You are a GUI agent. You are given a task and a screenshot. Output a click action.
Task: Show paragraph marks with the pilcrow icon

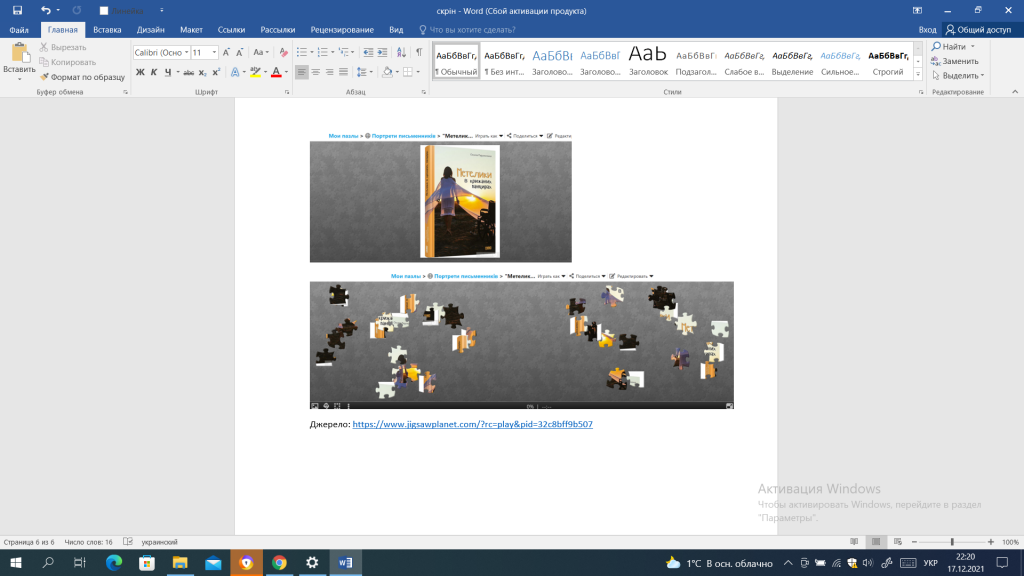point(419,52)
